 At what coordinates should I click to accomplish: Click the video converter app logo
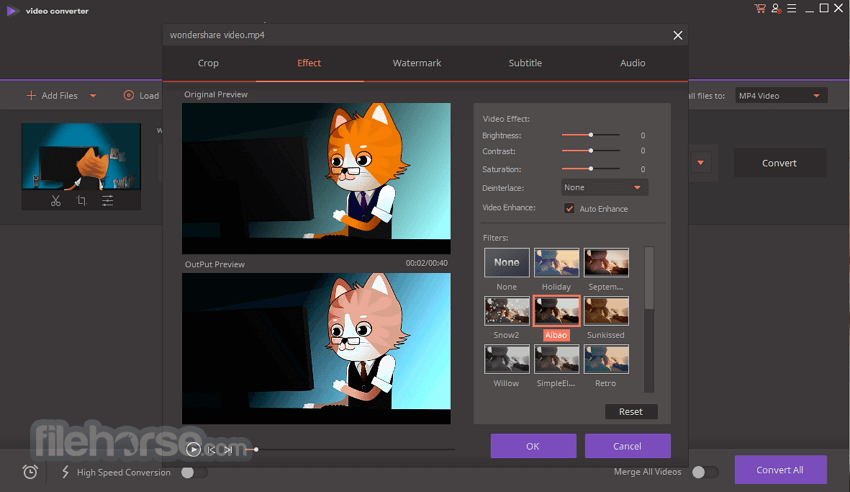12,11
